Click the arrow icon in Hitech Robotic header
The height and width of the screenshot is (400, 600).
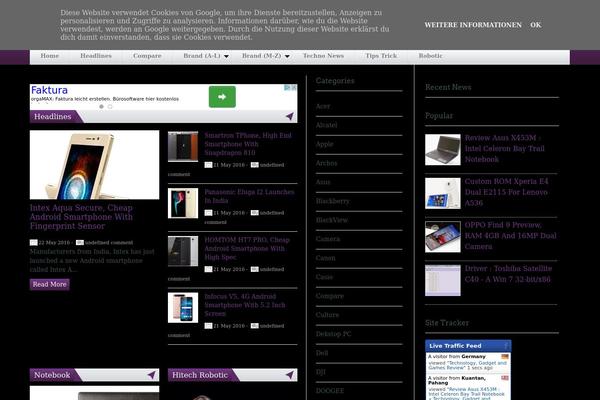point(290,375)
